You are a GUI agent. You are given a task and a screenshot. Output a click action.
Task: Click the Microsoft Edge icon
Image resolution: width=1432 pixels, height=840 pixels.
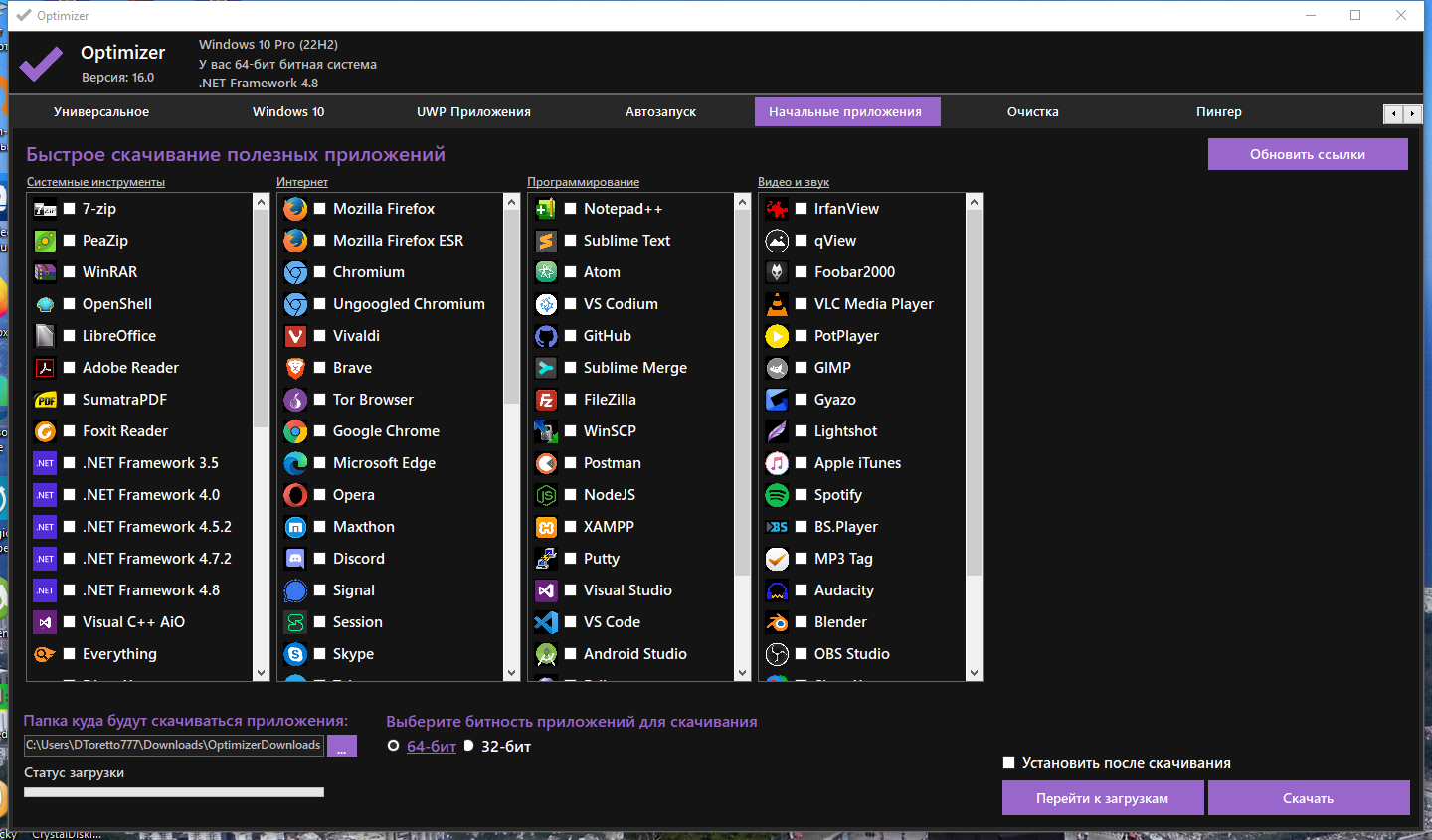pos(295,463)
